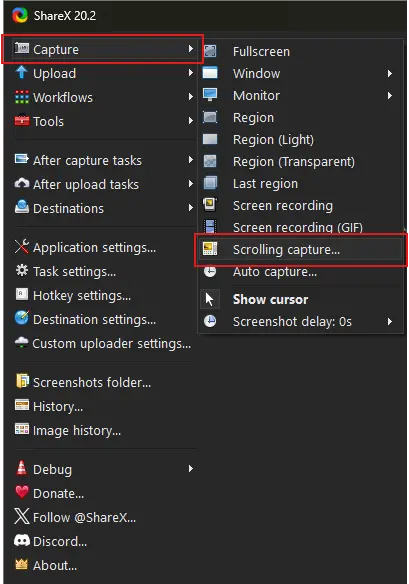Open Hotkey settings...
The image size is (409, 584).
(104, 295)
